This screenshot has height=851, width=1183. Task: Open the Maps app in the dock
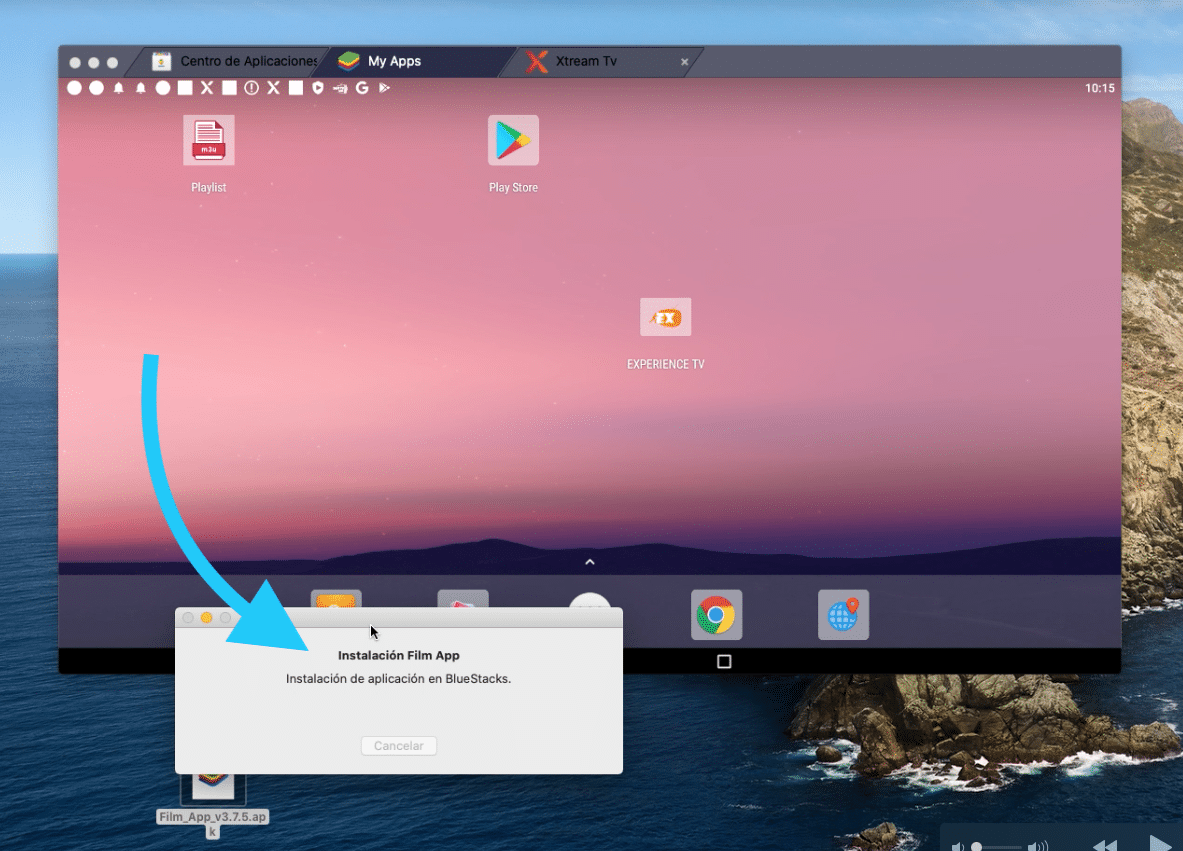[843, 614]
